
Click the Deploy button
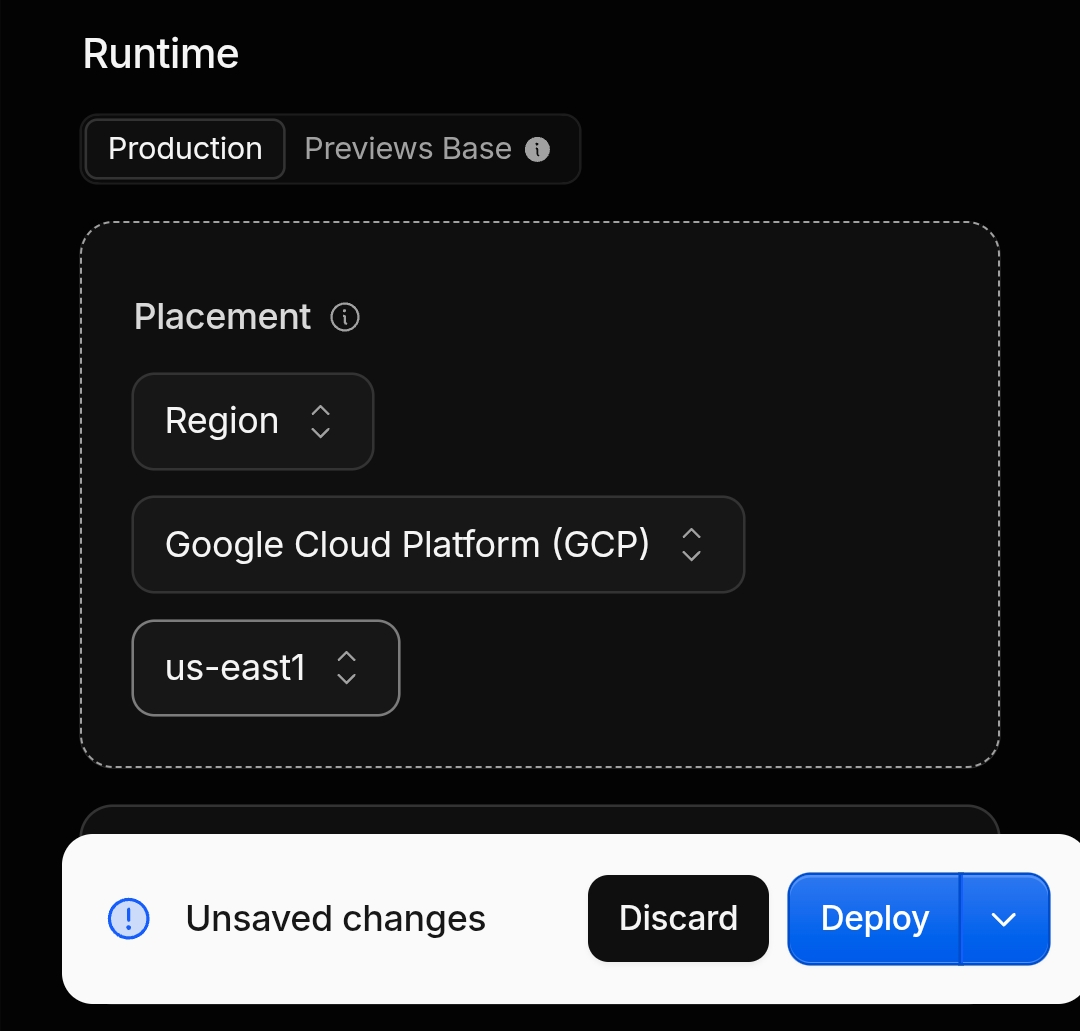(x=875, y=919)
